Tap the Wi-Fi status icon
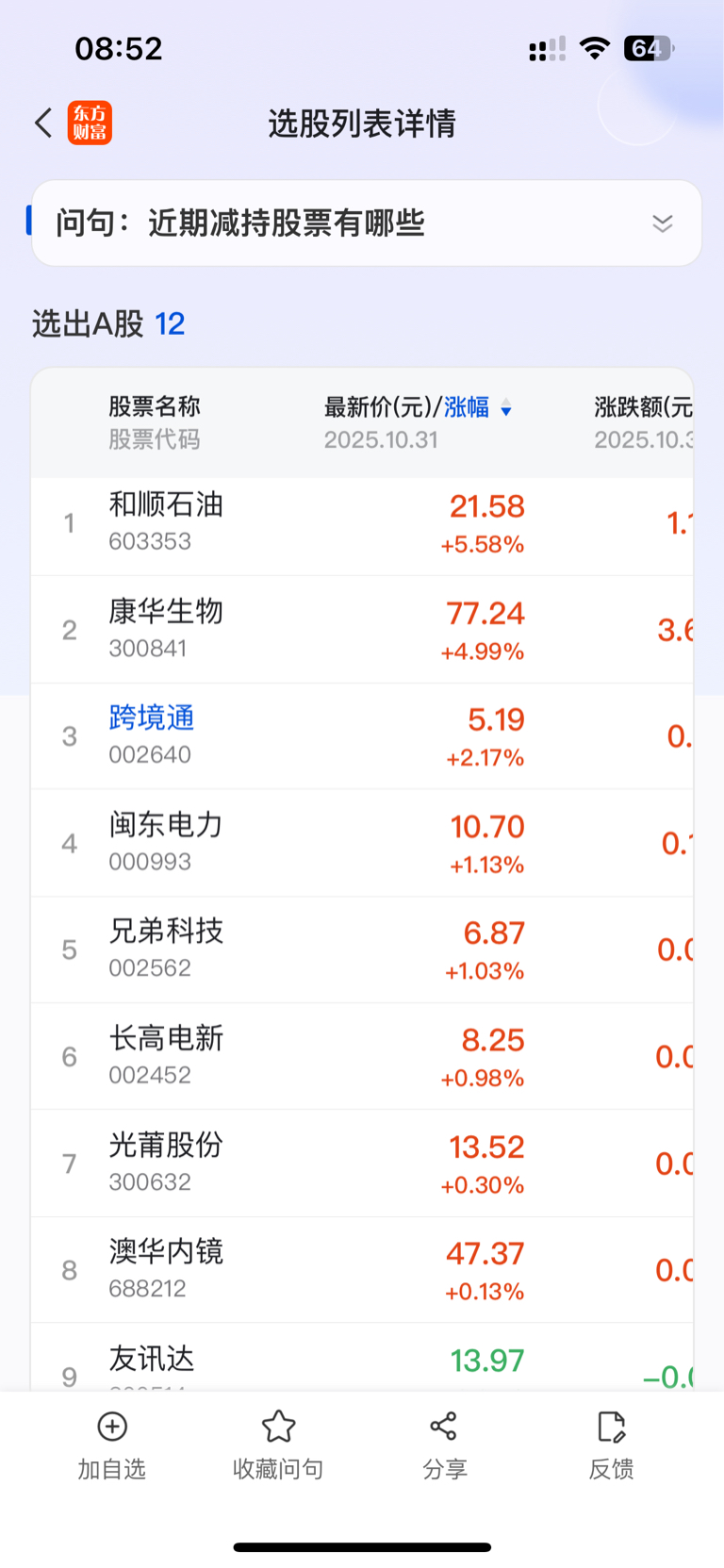The image size is (724, 1568). [595, 48]
